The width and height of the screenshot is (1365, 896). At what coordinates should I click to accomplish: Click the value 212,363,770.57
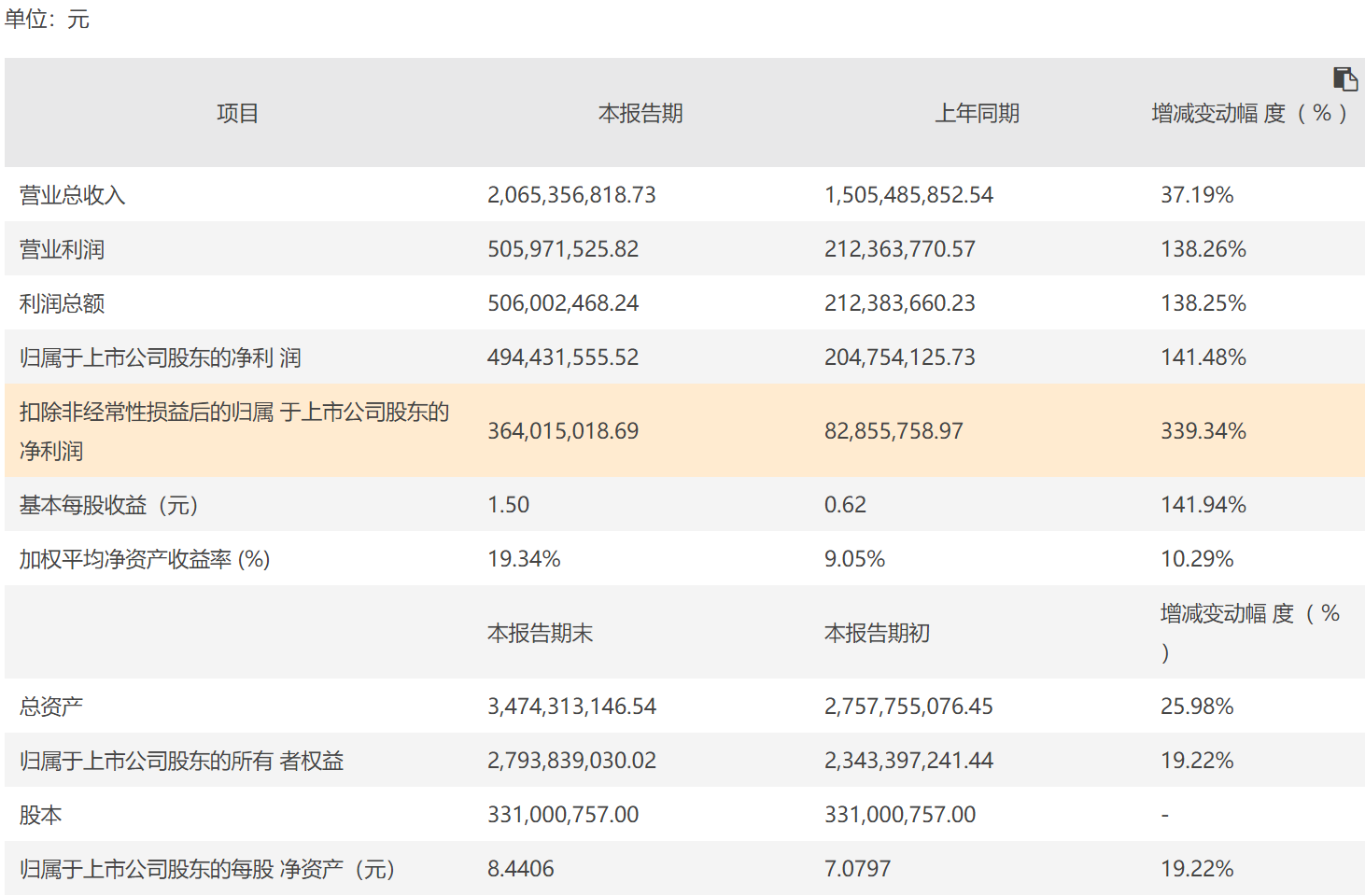click(x=900, y=249)
